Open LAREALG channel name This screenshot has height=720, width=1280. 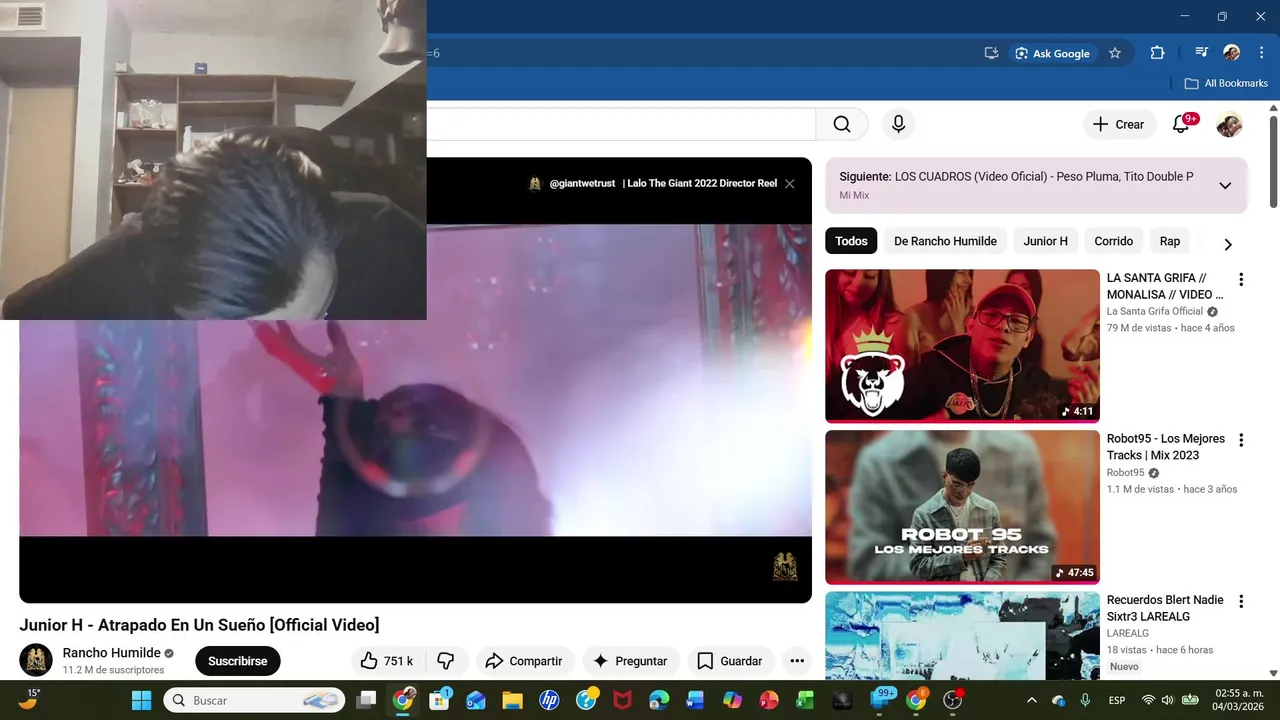(1127, 633)
